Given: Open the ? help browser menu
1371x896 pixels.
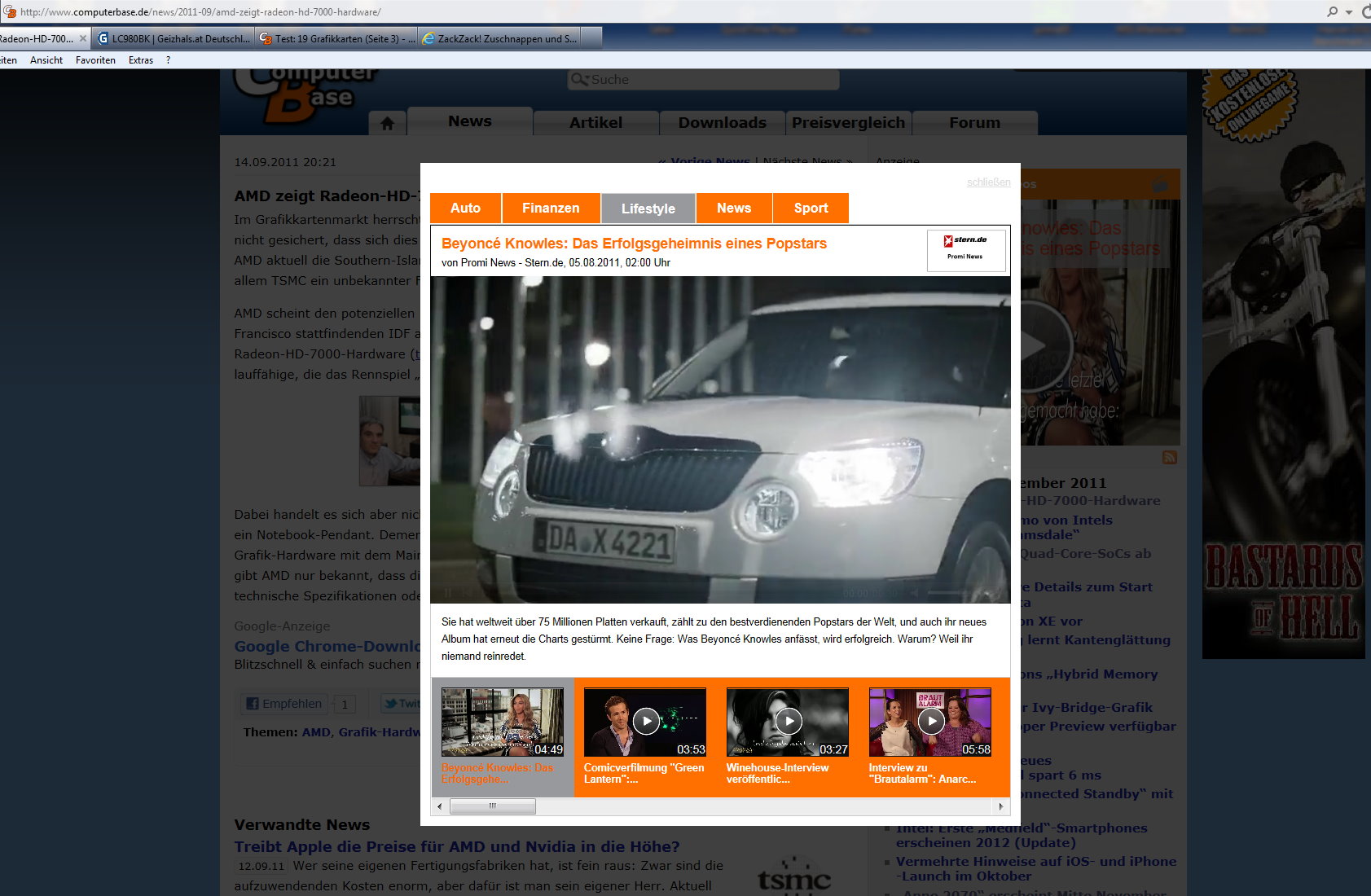Looking at the screenshot, I should [x=168, y=60].
